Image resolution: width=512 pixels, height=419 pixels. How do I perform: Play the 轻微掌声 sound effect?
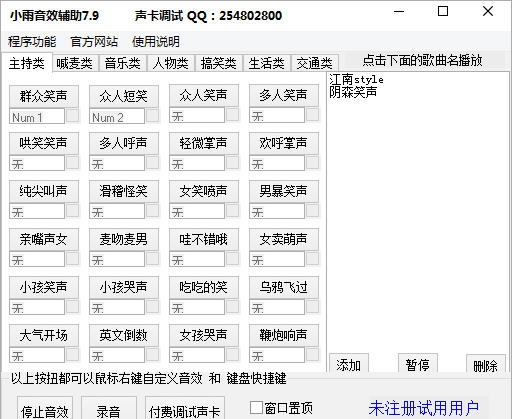point(204,143)
